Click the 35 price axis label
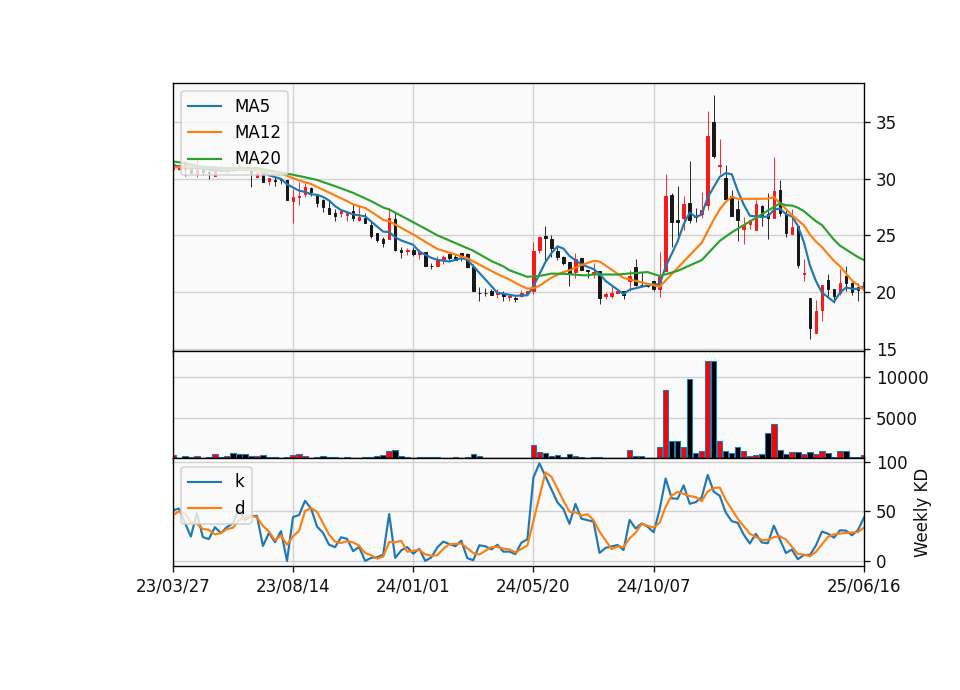 coord(886,123)
